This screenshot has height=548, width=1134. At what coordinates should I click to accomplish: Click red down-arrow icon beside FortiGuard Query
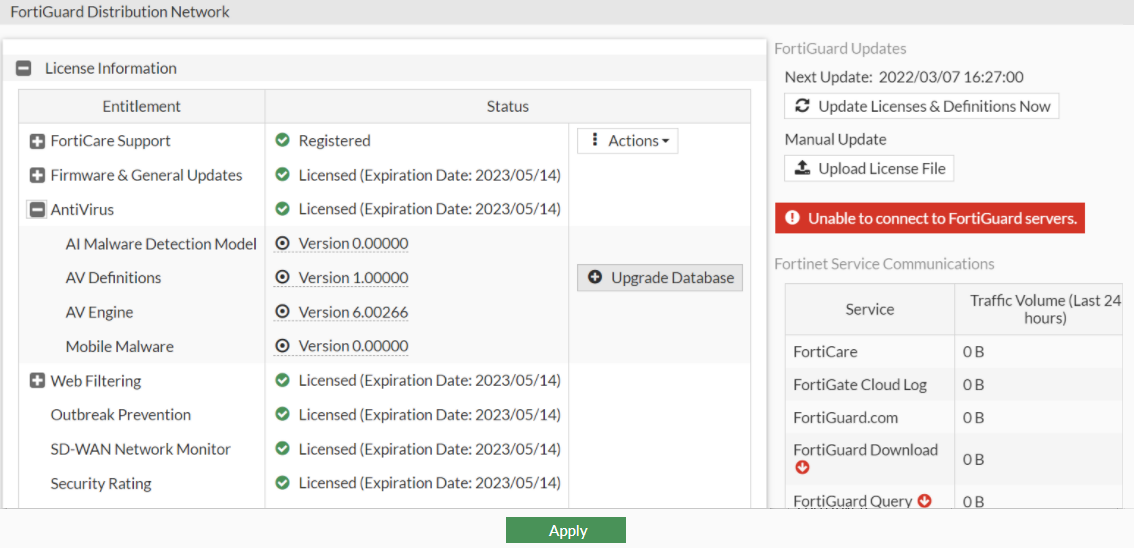pos(924,501)
